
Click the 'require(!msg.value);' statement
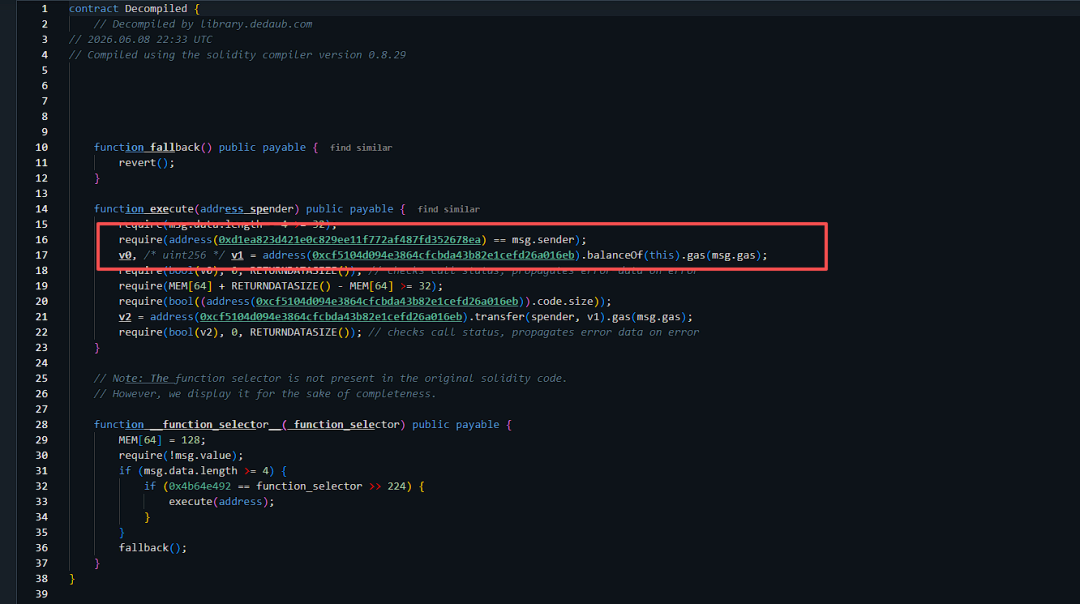tap(180, 455)
